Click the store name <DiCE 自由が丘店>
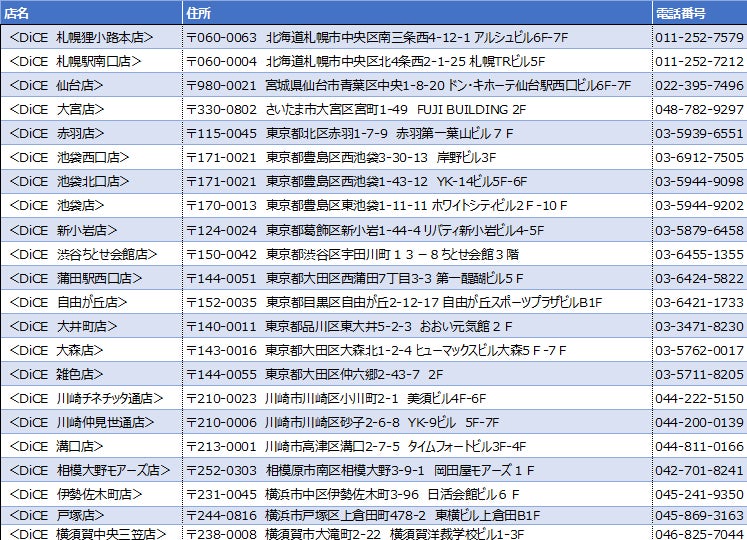 pyautogui.click(x=68, y=303)
